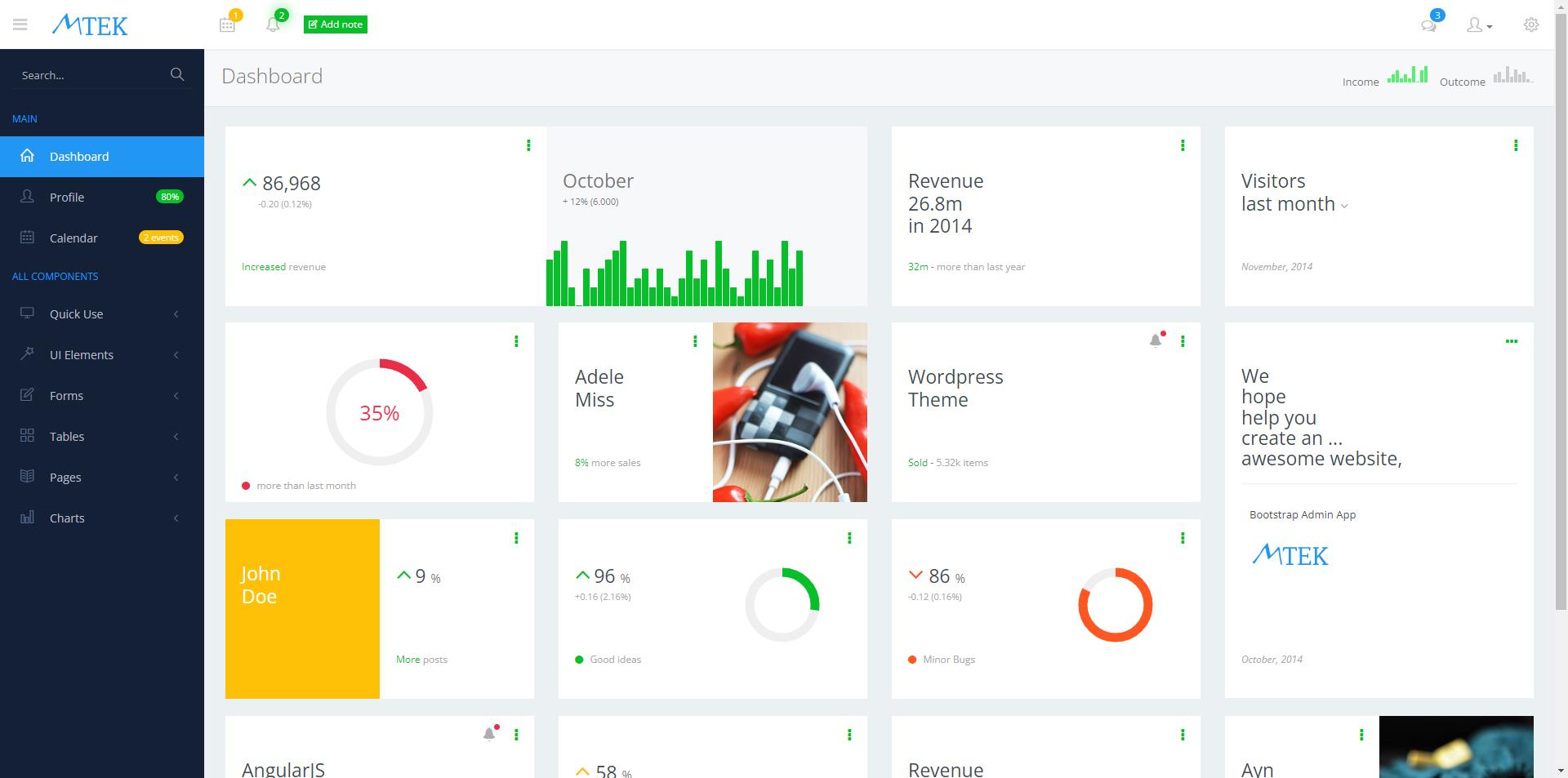
Task: Expand the UI Elements menu
Action: click(x=102, y=355)
